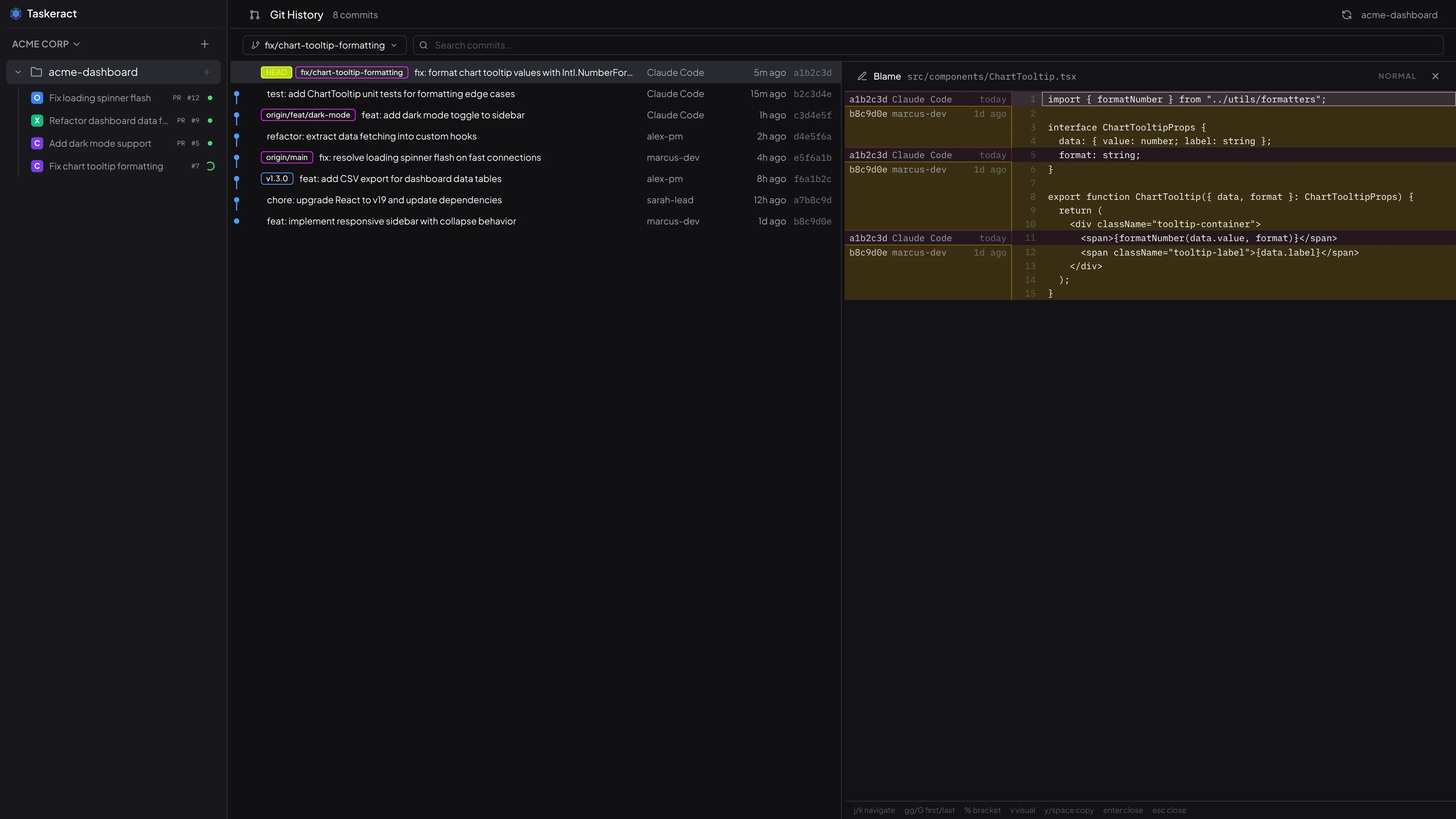Click the sync icon beside acme-dashboard name
This screenshot has width=1456, height=819.
(x=1348, y=14)
